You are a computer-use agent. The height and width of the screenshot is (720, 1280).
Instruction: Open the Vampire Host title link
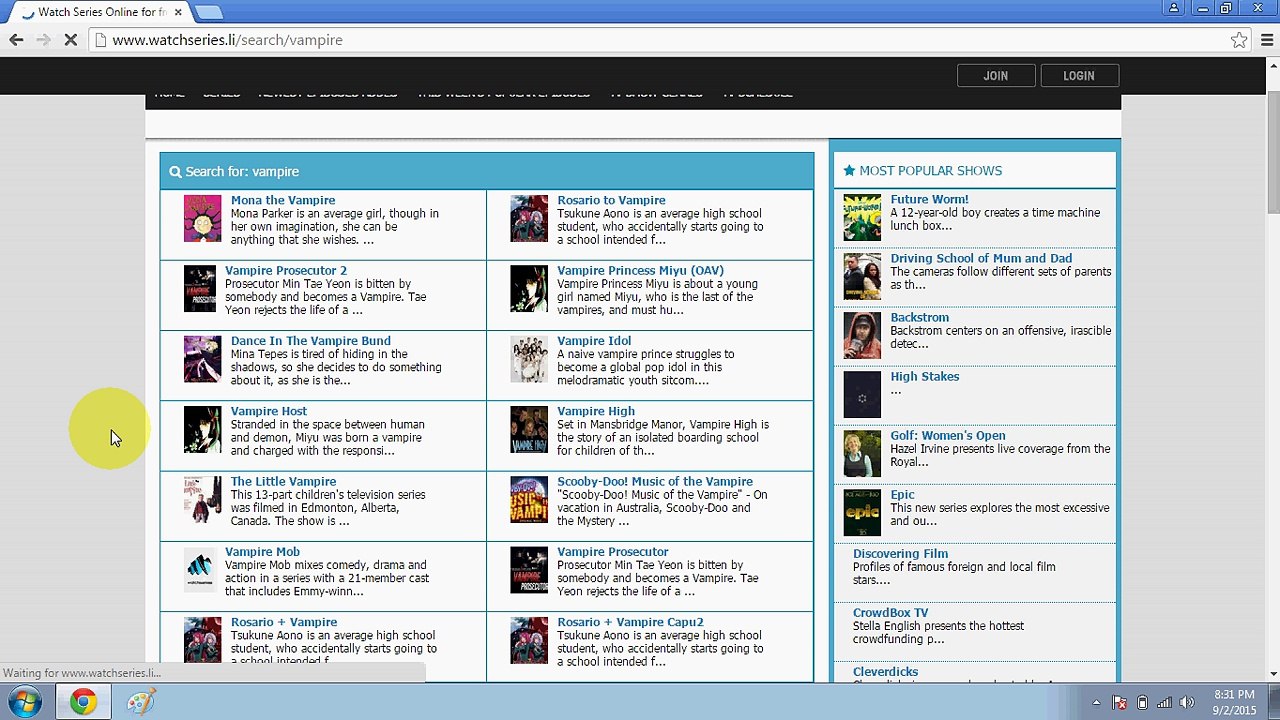coord(269,411)
